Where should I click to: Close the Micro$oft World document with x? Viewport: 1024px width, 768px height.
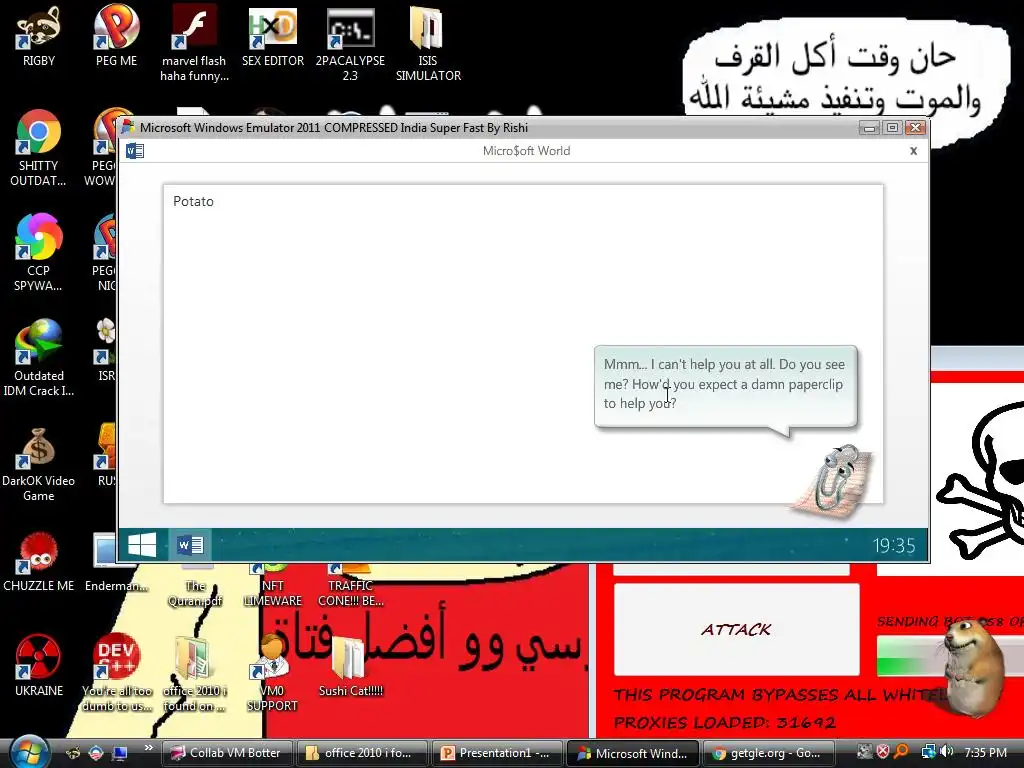913,151
